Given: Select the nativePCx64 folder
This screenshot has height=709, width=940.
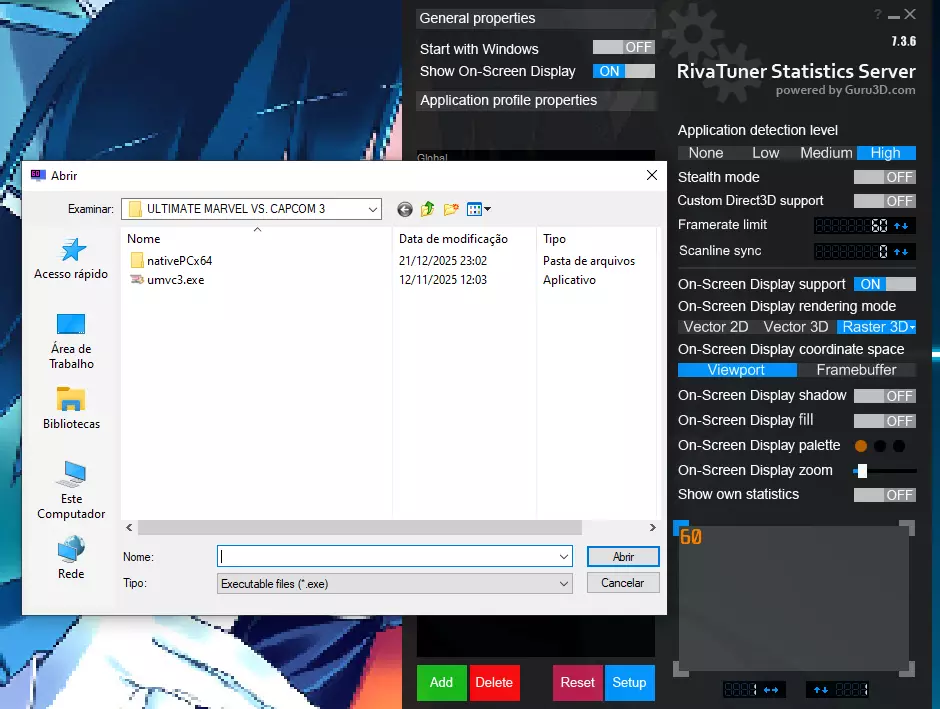Looking at the screenshot, I should point(171,261).
